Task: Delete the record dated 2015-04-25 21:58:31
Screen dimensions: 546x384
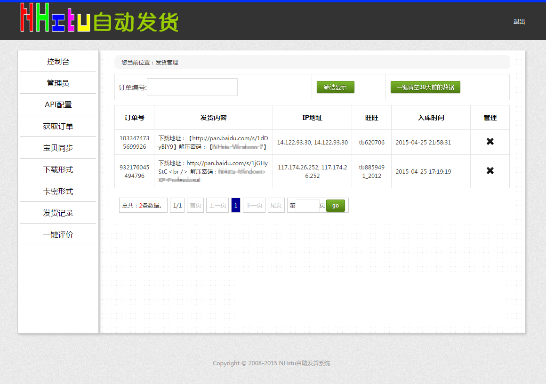Action: [x=490, y=141]
